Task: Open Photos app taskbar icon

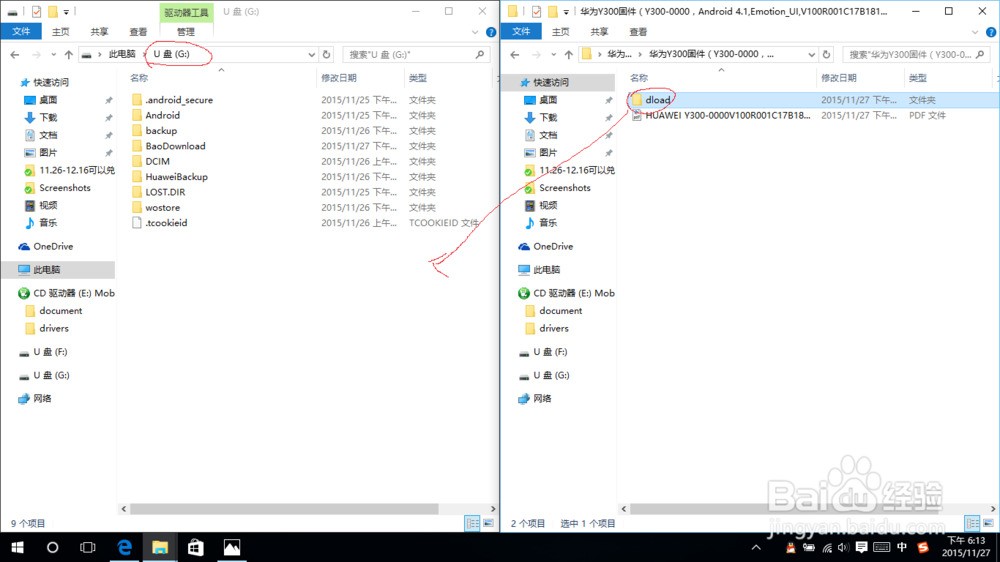Action: click(232, 547)
